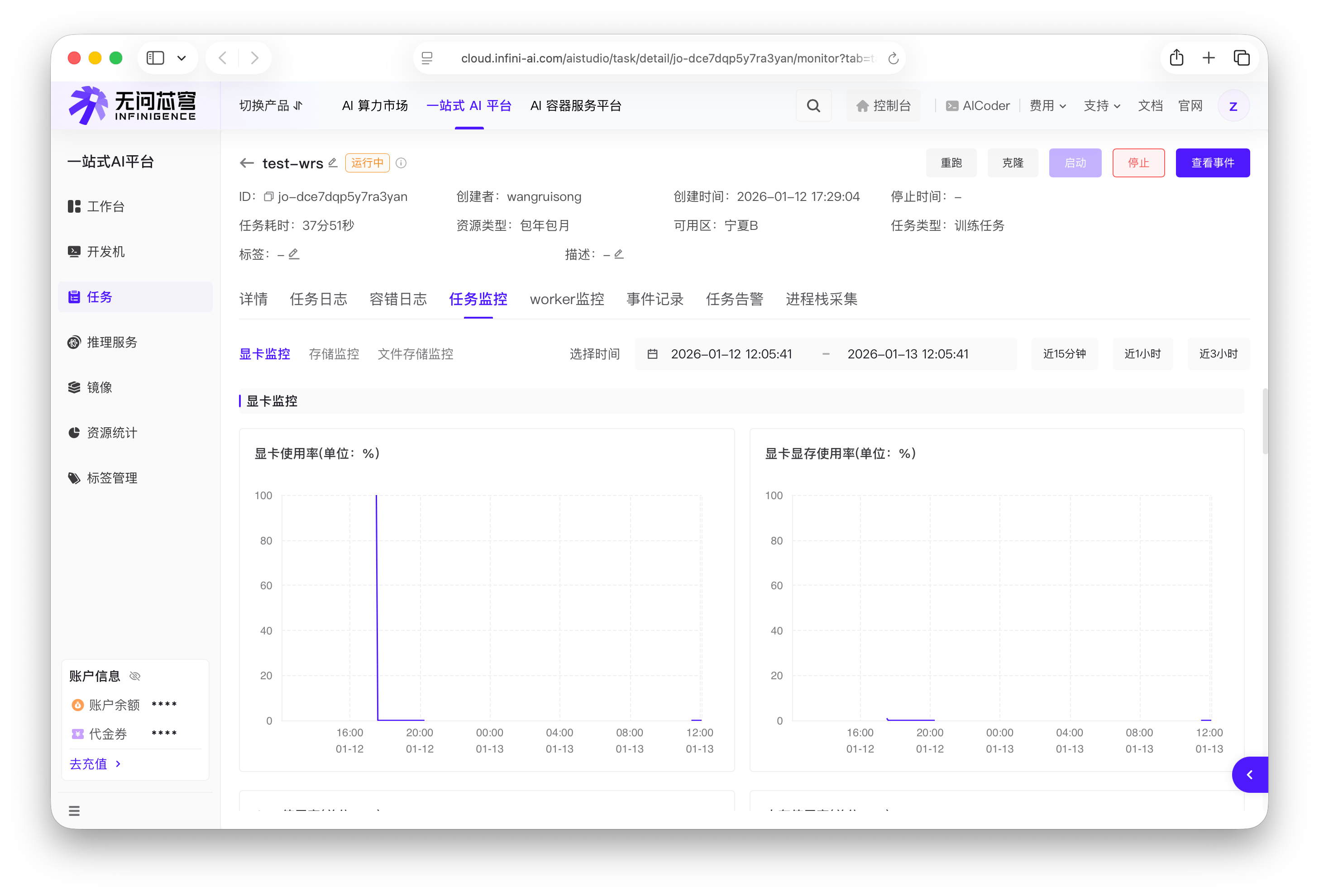Switch to the worker监控 tab
Viewport: 1319px width, 896px height.
pos(566,299)
